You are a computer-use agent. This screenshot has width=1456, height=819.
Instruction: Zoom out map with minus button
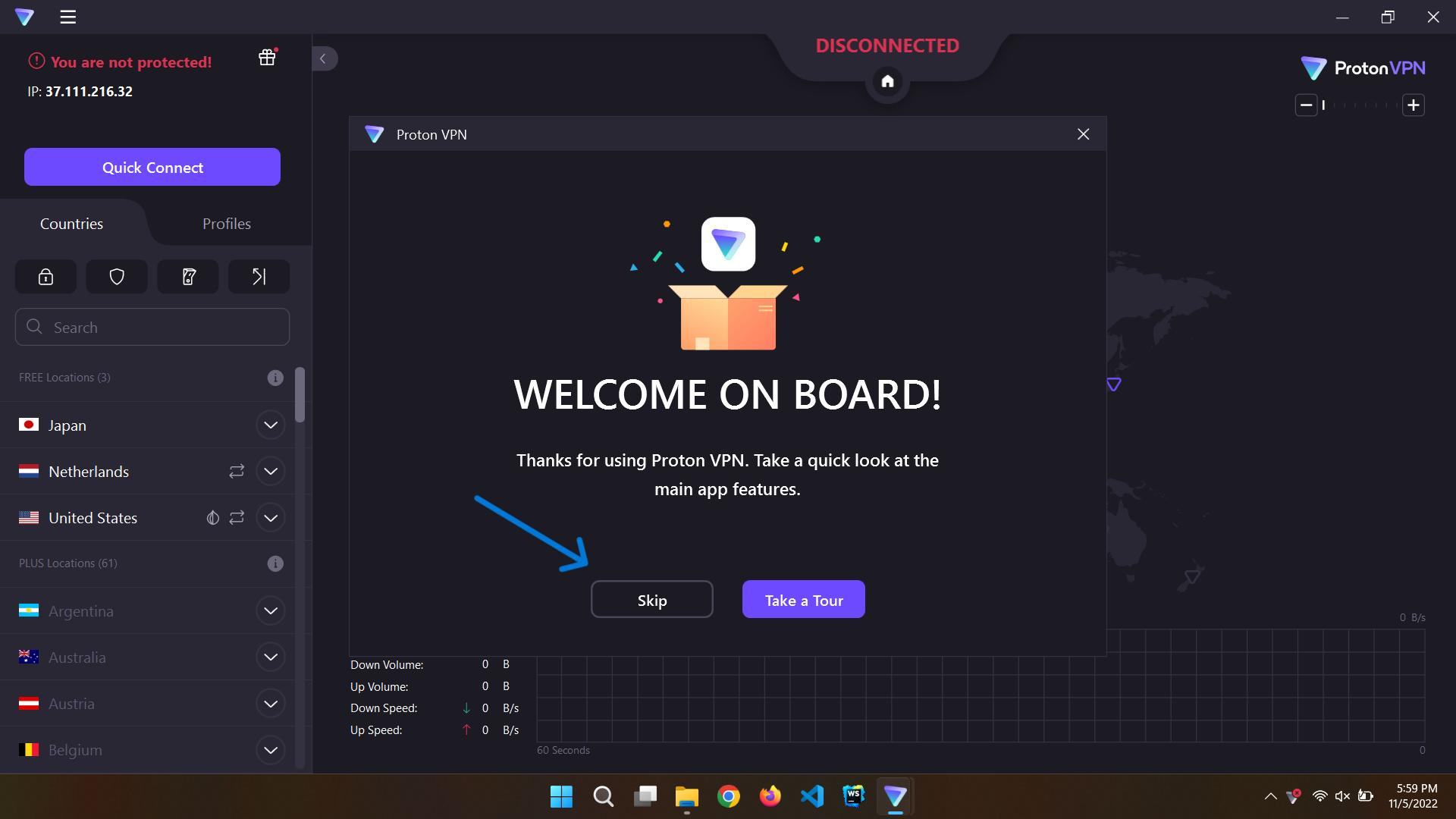point(1306,105)
